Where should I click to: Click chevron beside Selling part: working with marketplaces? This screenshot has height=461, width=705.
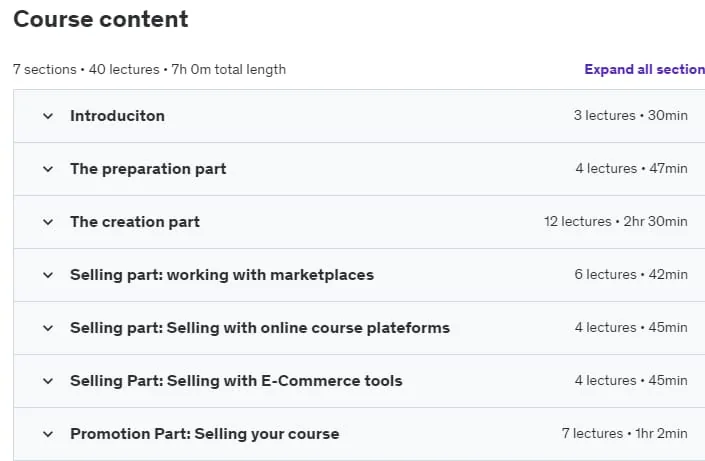coord(48,275)
